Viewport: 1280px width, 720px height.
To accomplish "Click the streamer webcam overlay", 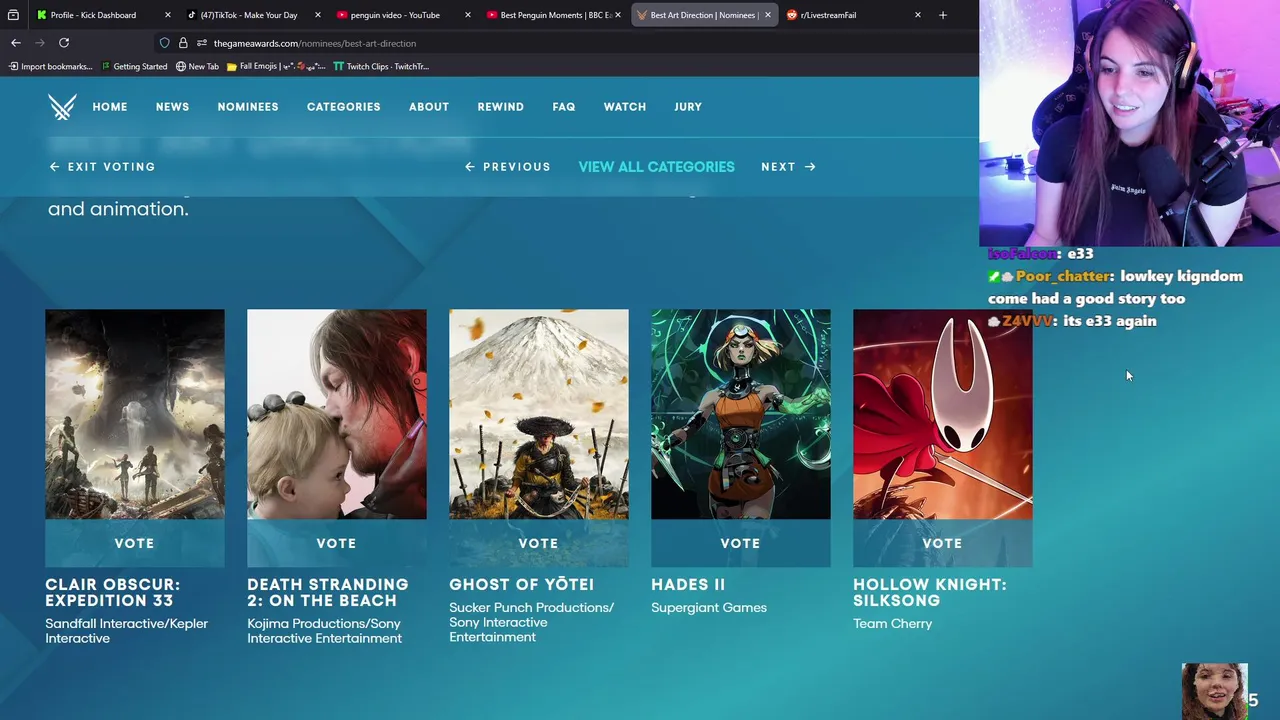I will pos(1130,123).
